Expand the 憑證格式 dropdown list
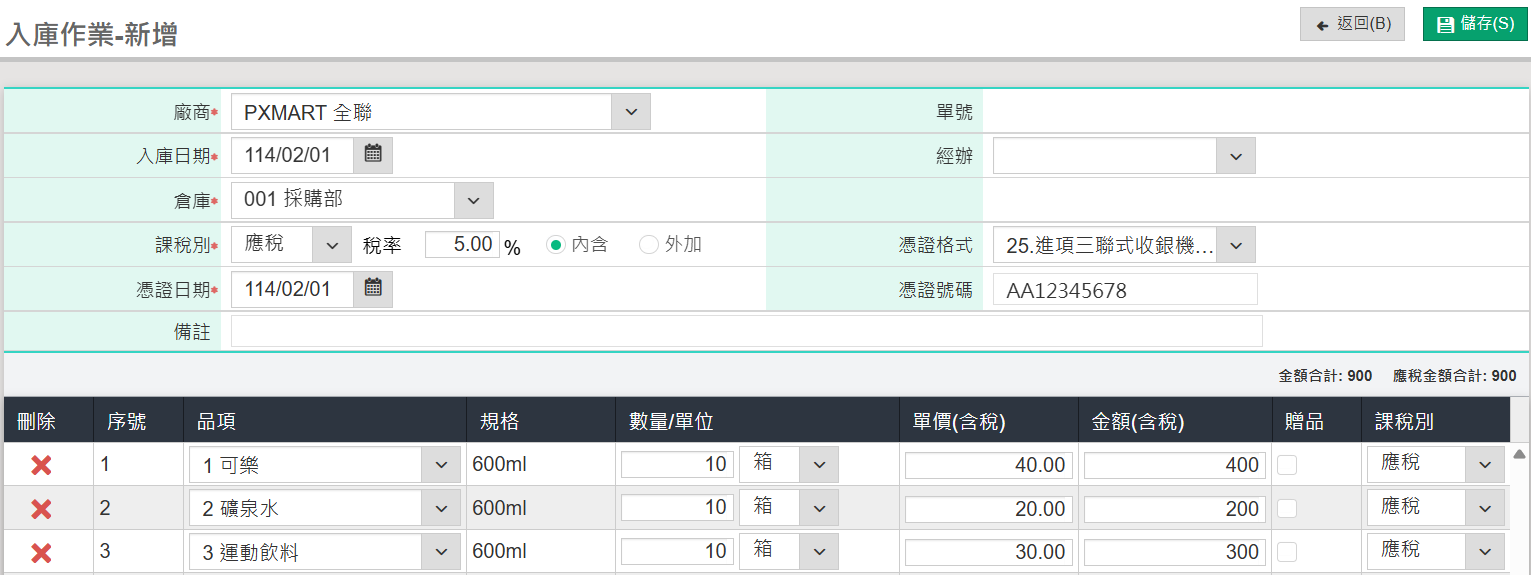 pyautogui.click(x=1236, y=244)
